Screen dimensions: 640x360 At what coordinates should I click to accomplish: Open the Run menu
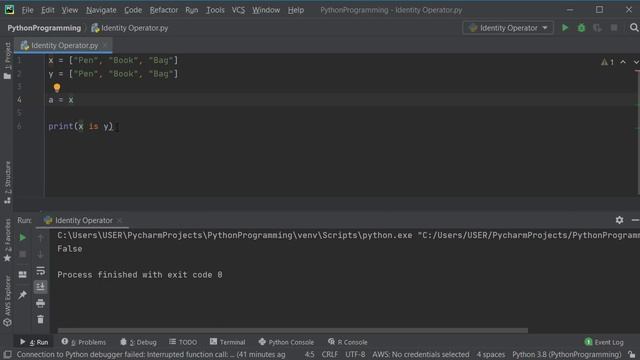tap(191, 10)
